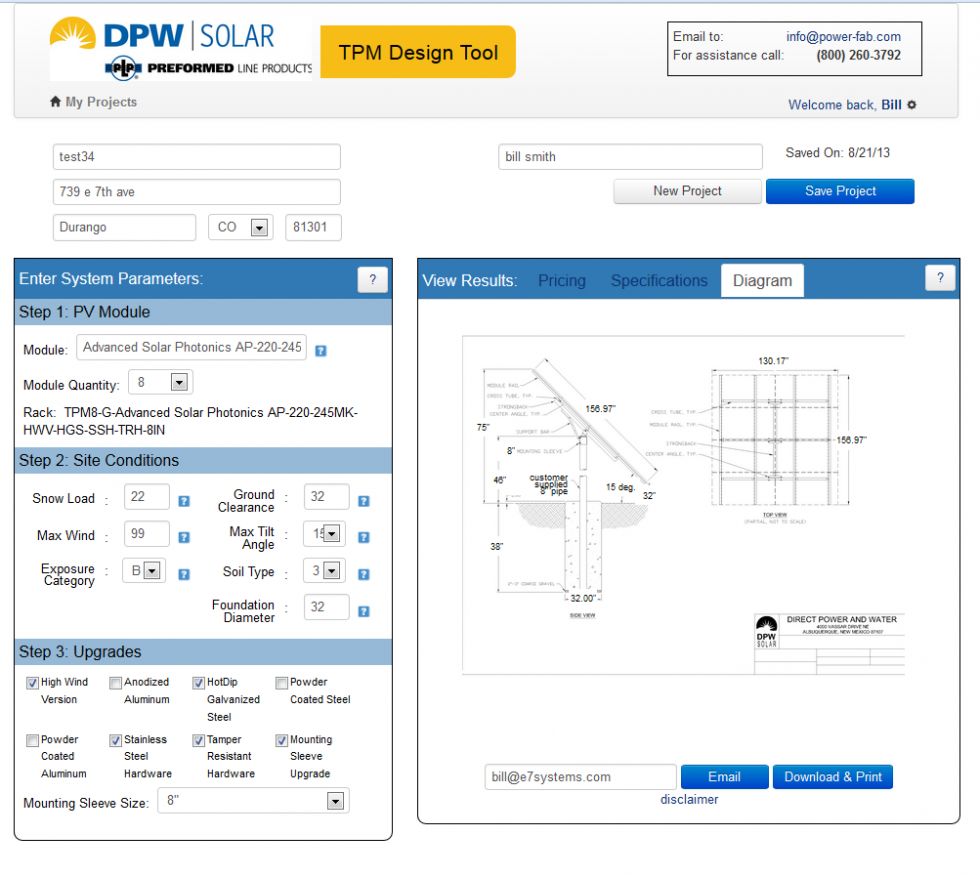Switch to the Pricing tab
980x877 pixels.
(x=561, y=281)
